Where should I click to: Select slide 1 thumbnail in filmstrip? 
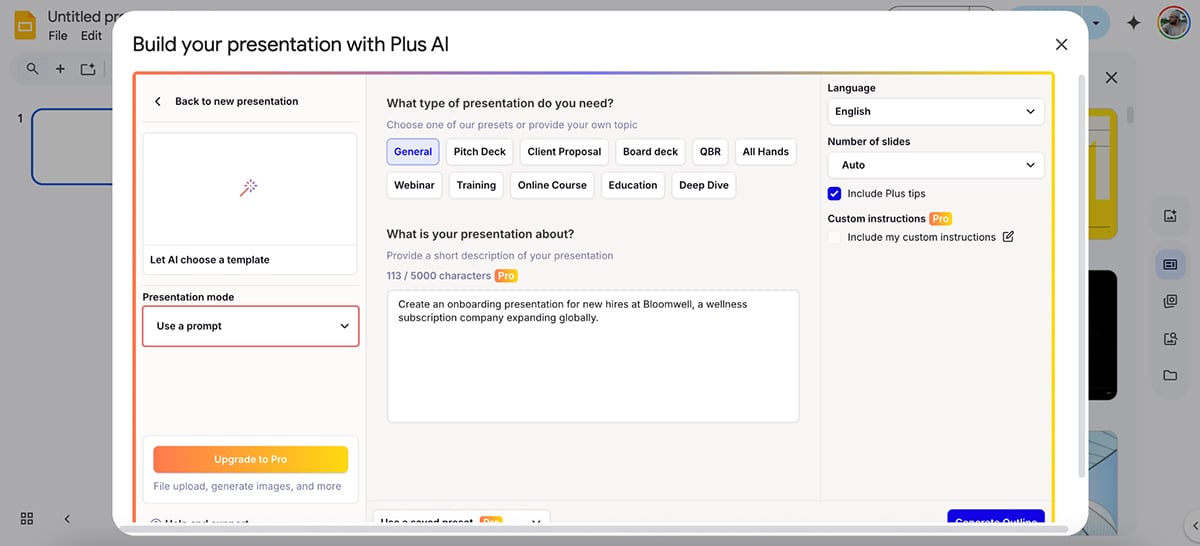coord(72,147)
